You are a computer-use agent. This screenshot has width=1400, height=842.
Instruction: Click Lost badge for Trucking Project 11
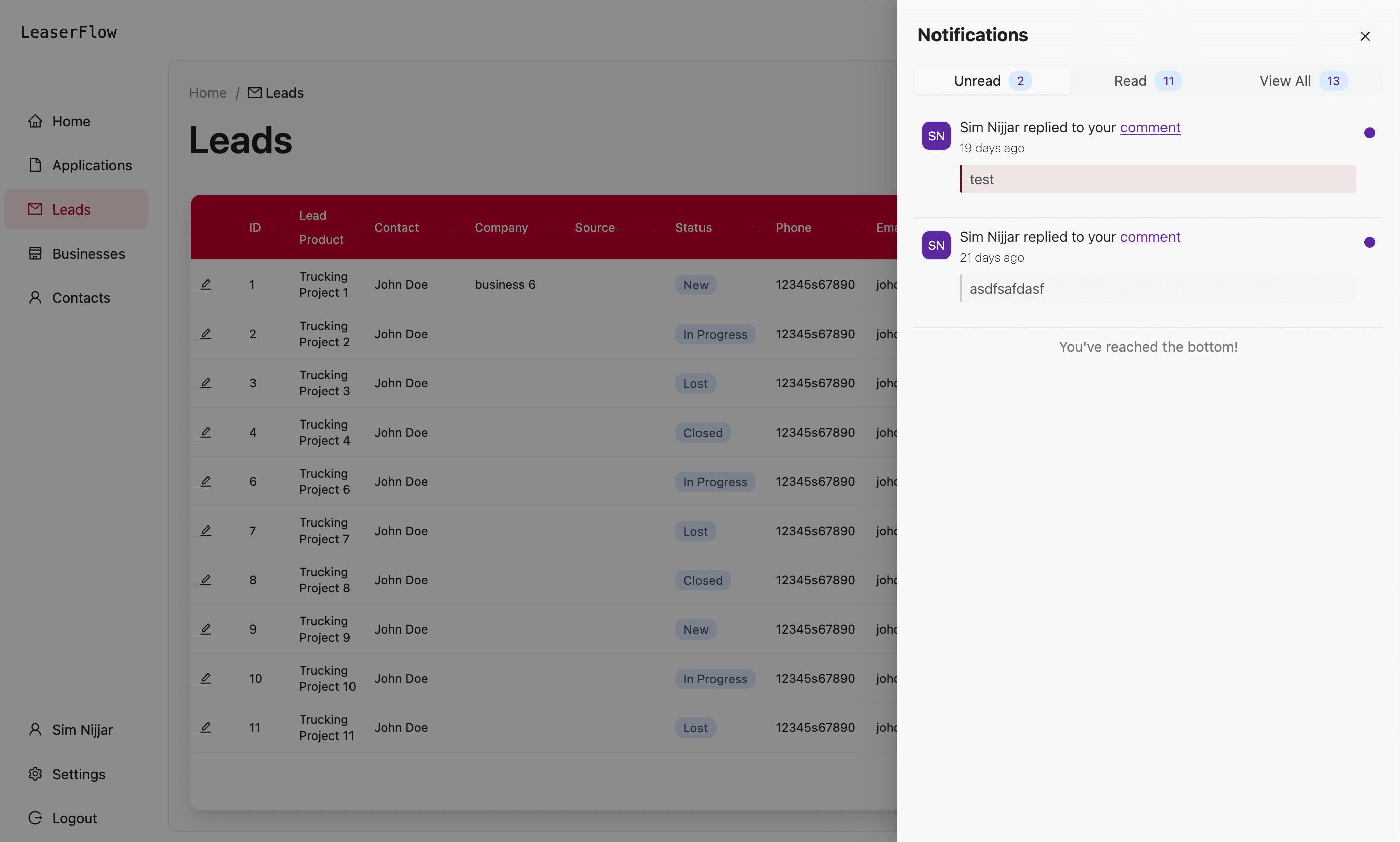coord(695,728)
